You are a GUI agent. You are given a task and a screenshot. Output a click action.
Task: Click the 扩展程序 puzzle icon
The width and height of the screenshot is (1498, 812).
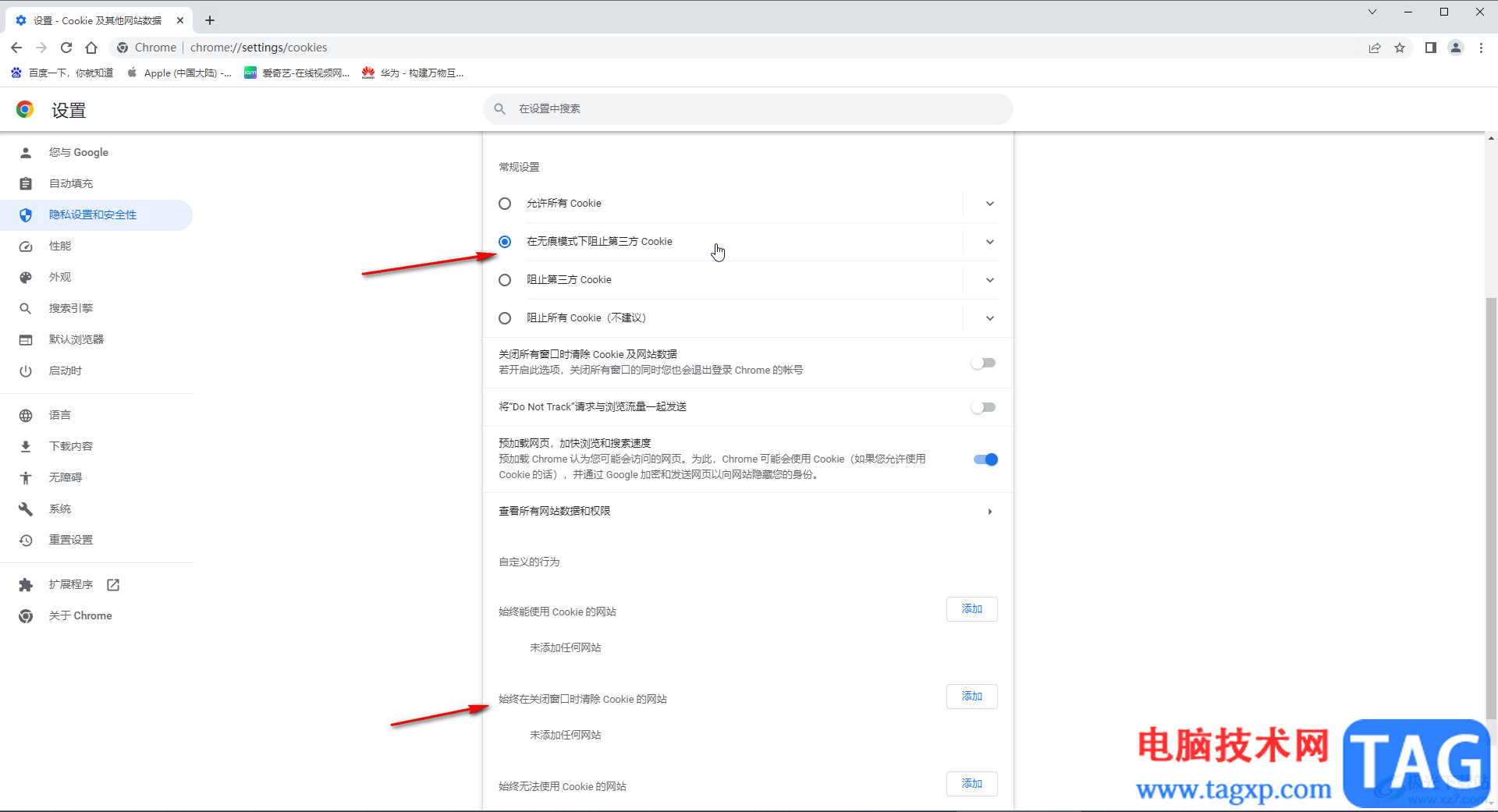pyautogui.click(x=26, y=584)
